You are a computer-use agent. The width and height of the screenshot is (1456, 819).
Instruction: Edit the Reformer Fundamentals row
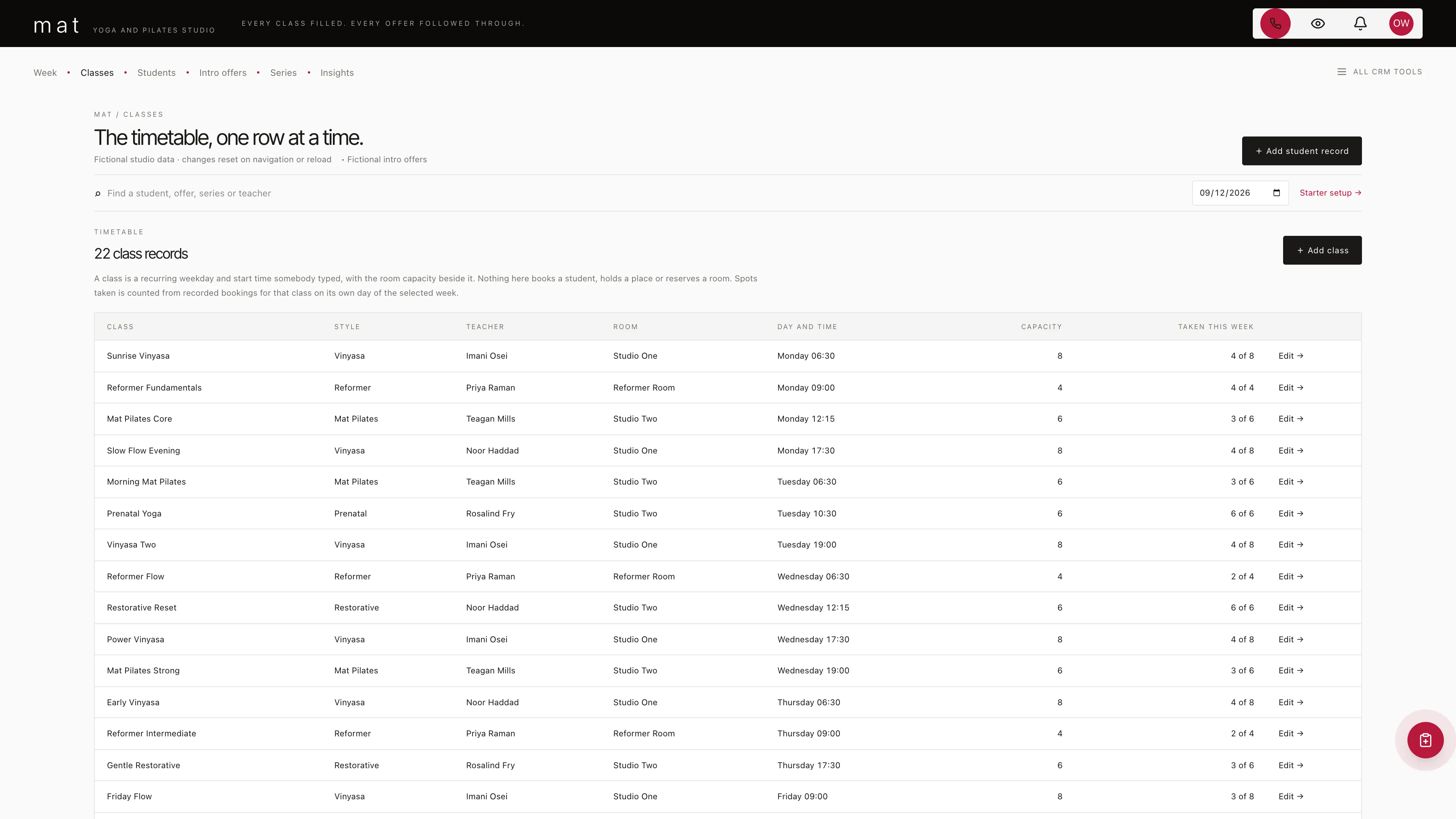pyautogui.click(x=1290, y=387)
